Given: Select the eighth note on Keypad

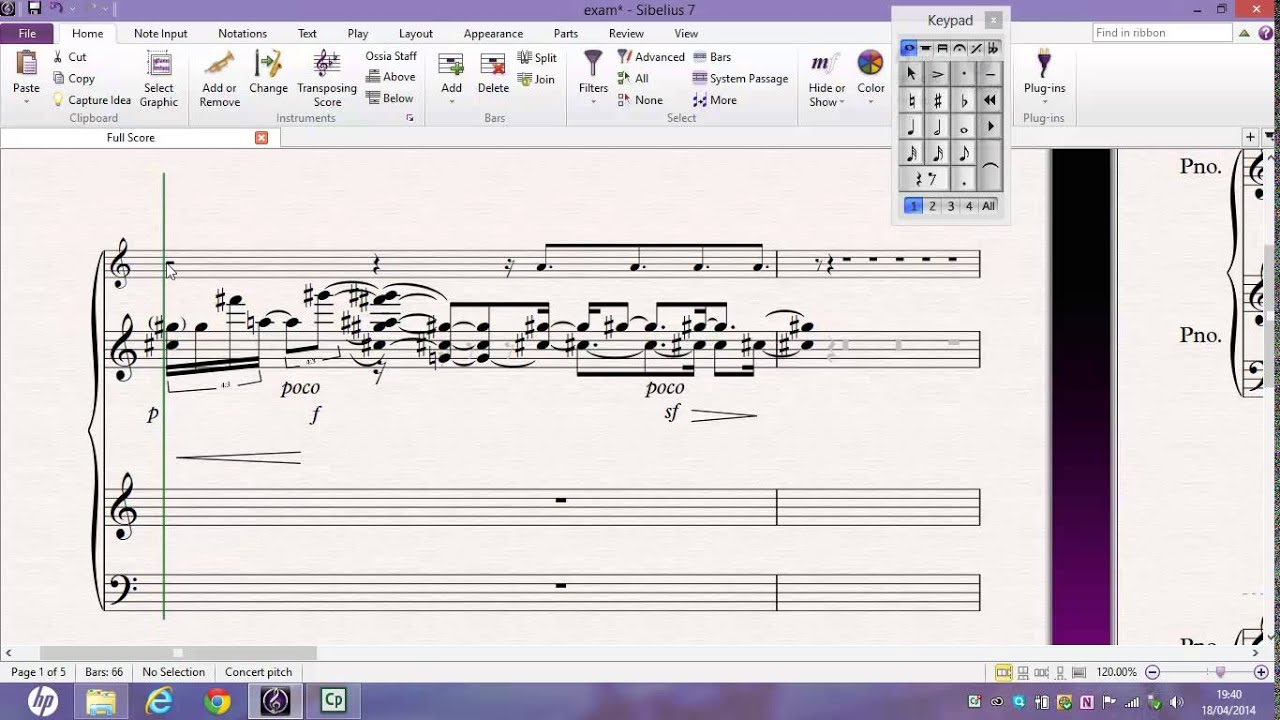Looking at the screenshot, I should point(964,153).
